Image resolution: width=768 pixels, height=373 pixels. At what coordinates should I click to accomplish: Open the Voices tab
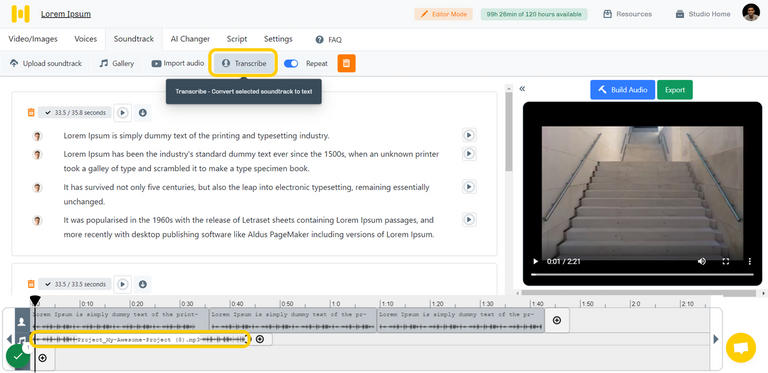click(86, 39)
